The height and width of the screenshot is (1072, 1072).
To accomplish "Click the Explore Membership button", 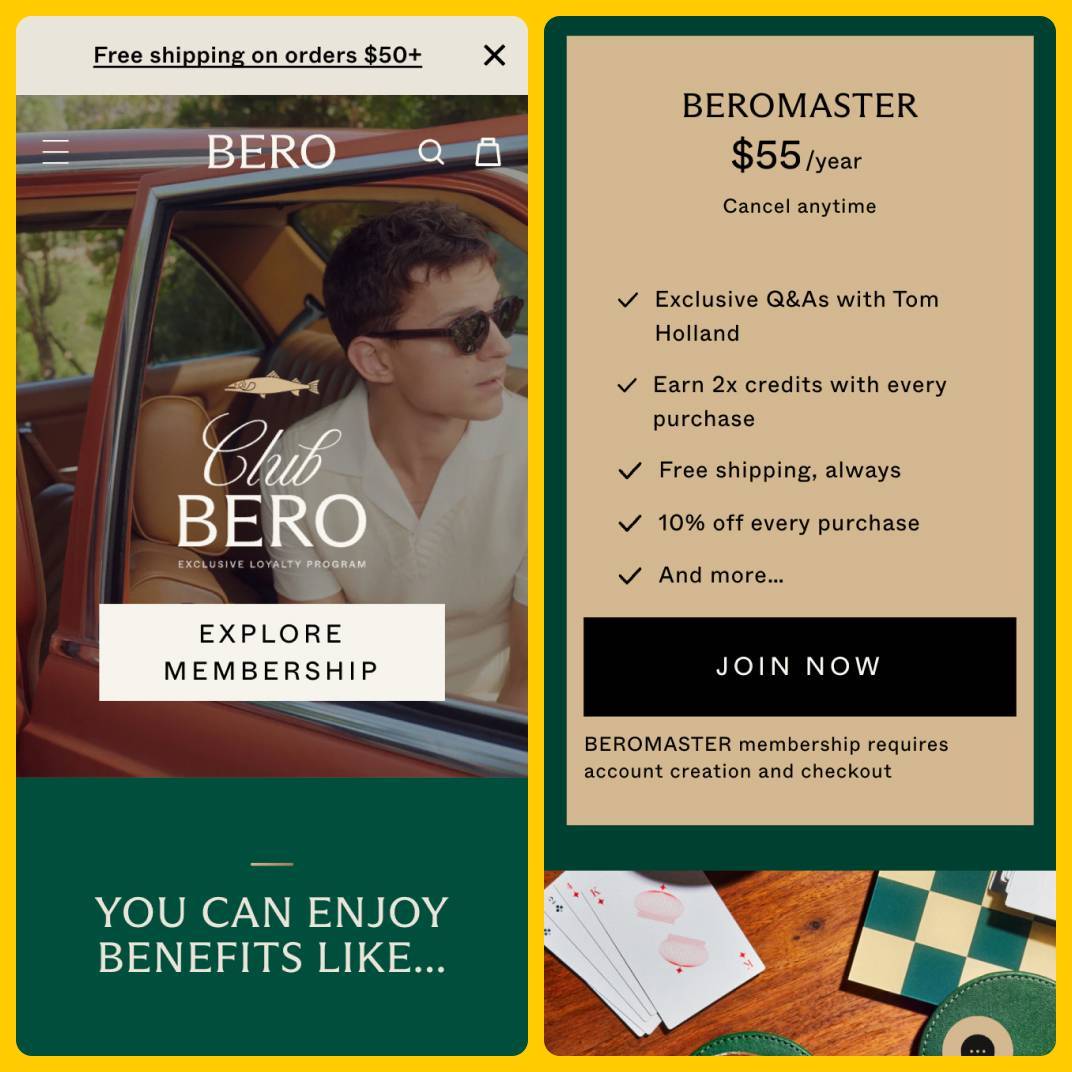I will click(272, 652).
